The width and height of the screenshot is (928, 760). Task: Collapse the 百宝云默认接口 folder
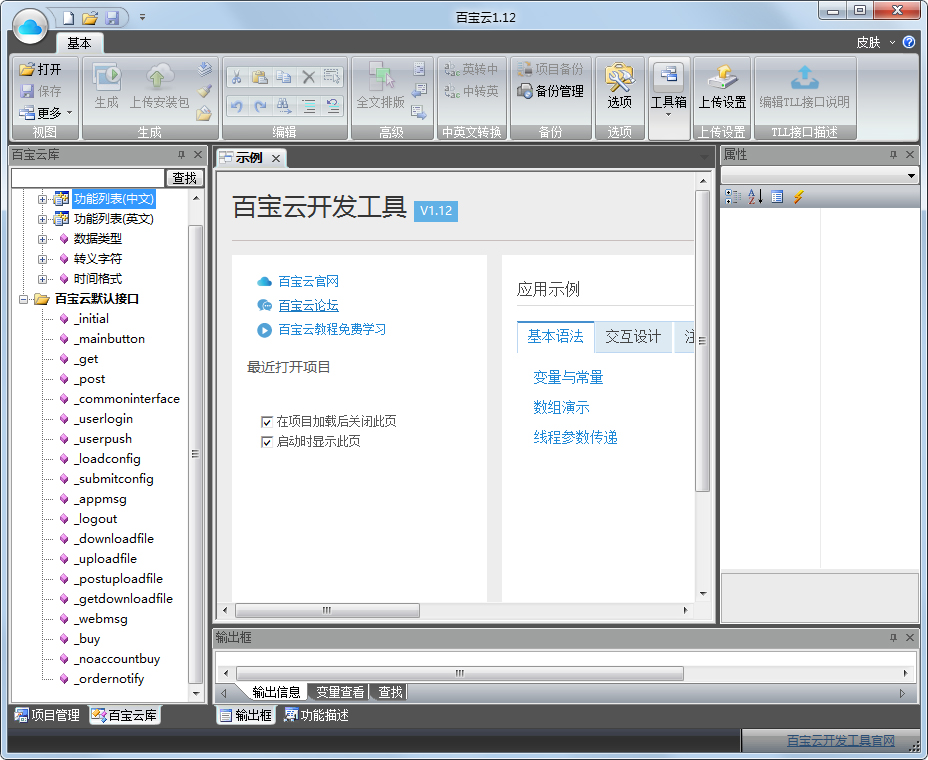pos(23,299)
